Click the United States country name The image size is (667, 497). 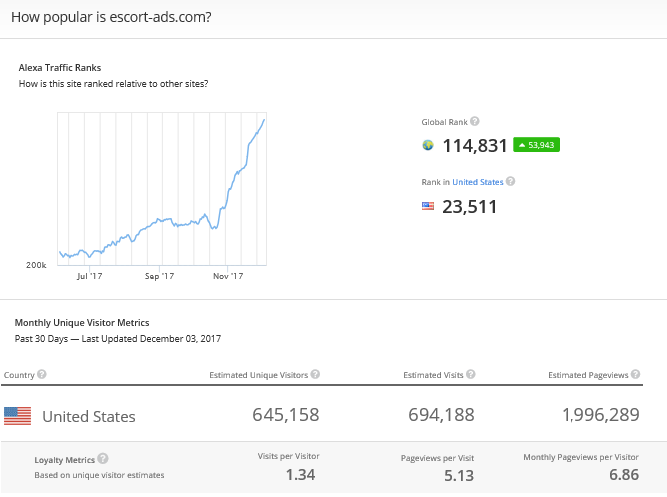pyautogui.click(x=89, y=417)
